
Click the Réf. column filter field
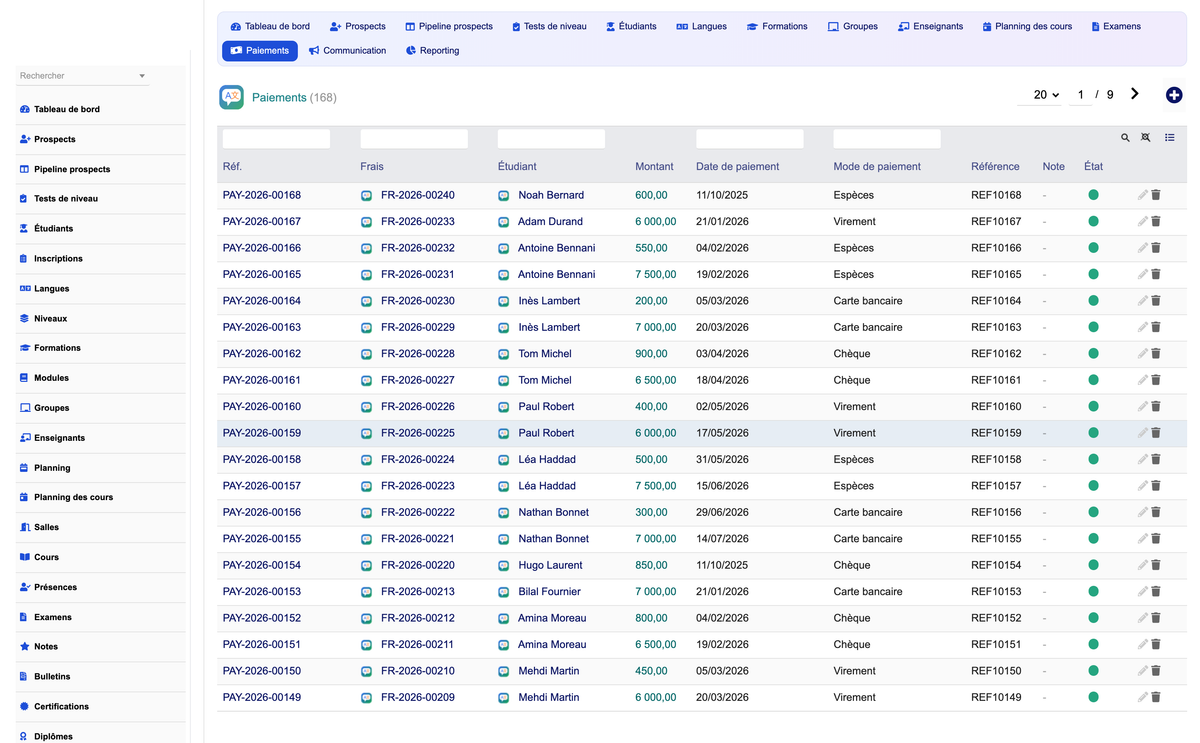(x=276, y=139)
